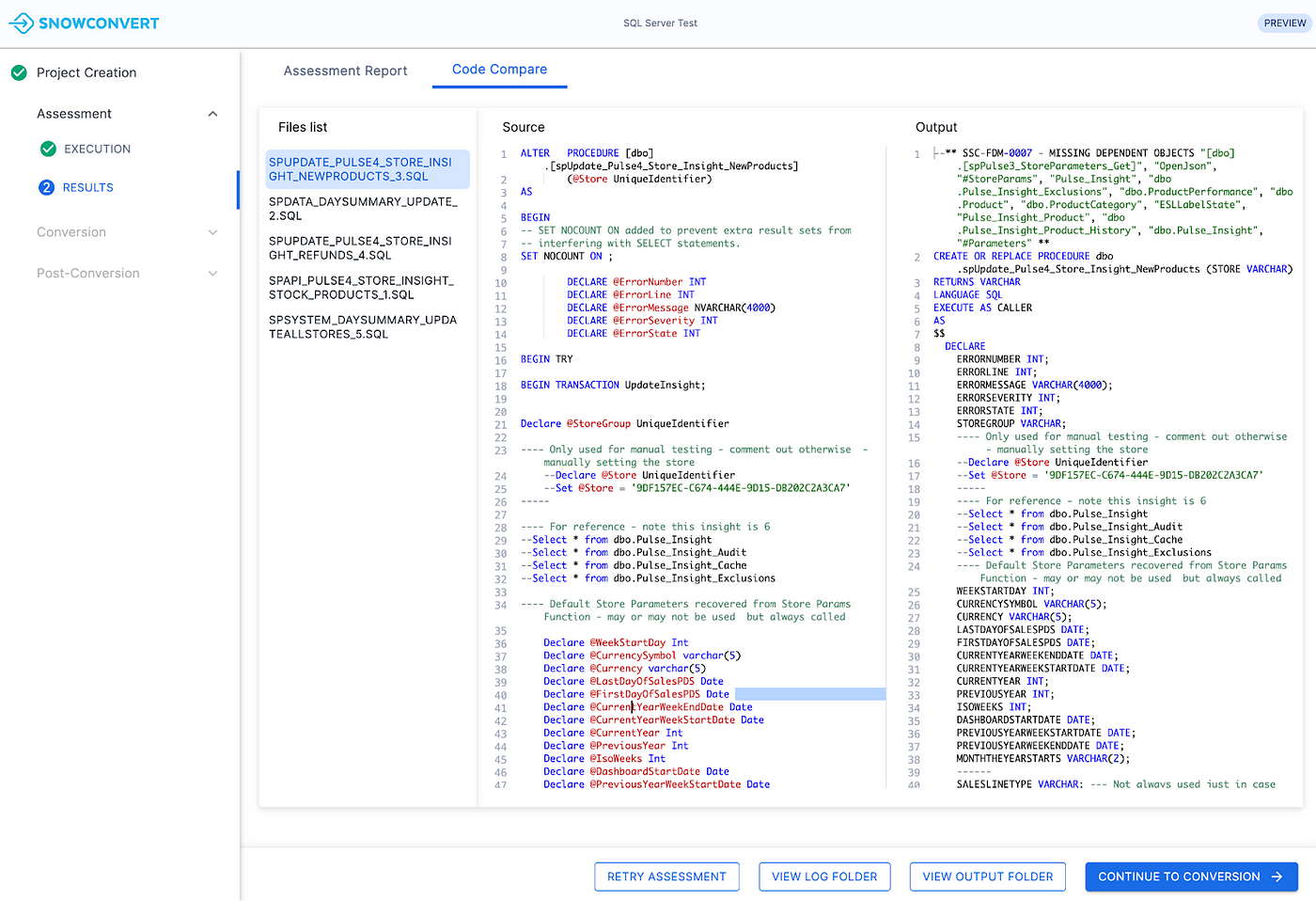Click output line 'DASHBOARDSTARTDATE DATE;'
1316x901 pixels.
(x=1025, y=719)
